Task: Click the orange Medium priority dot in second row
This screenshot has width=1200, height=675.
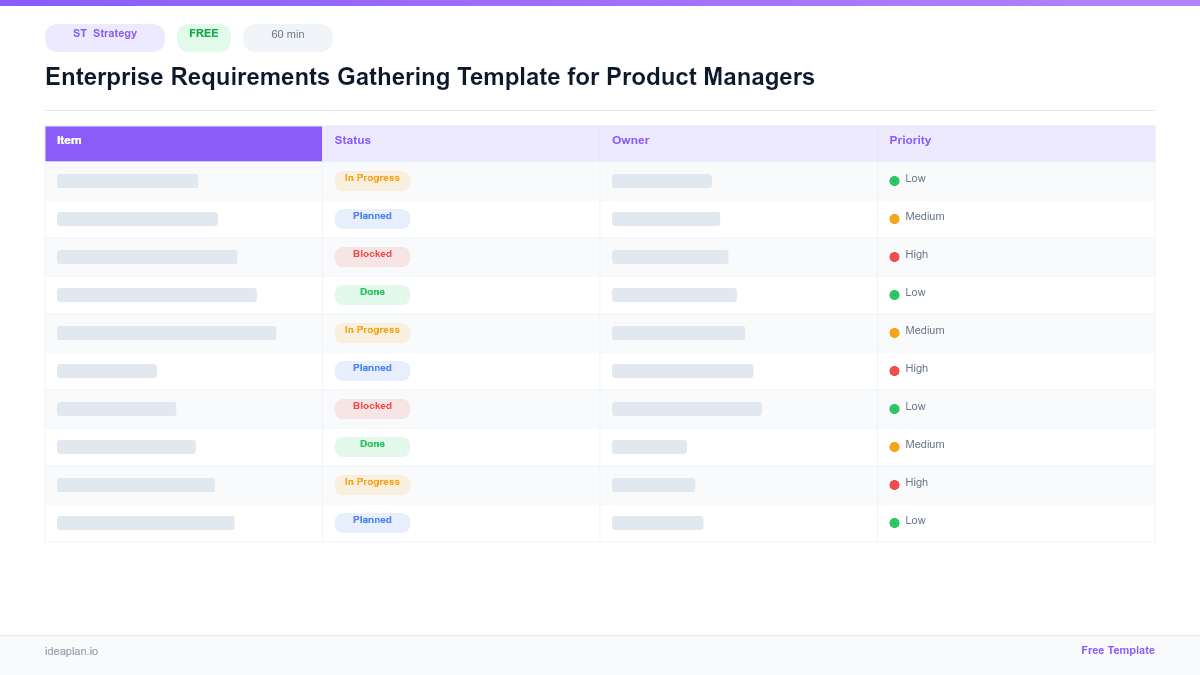Action: tap(893, 217)
